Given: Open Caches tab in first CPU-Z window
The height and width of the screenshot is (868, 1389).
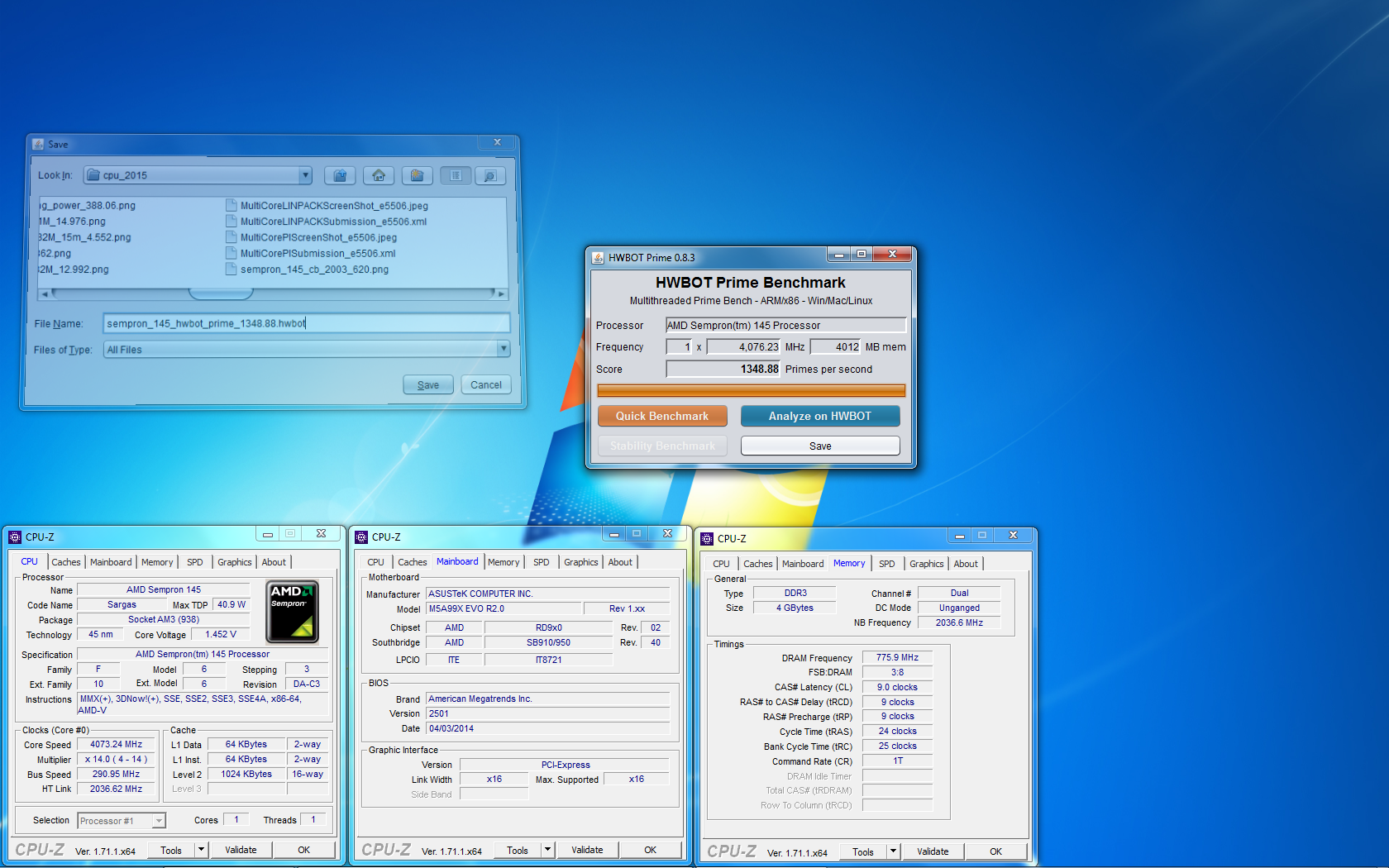Looking at the screenshot, I should (x=66, y=562).
